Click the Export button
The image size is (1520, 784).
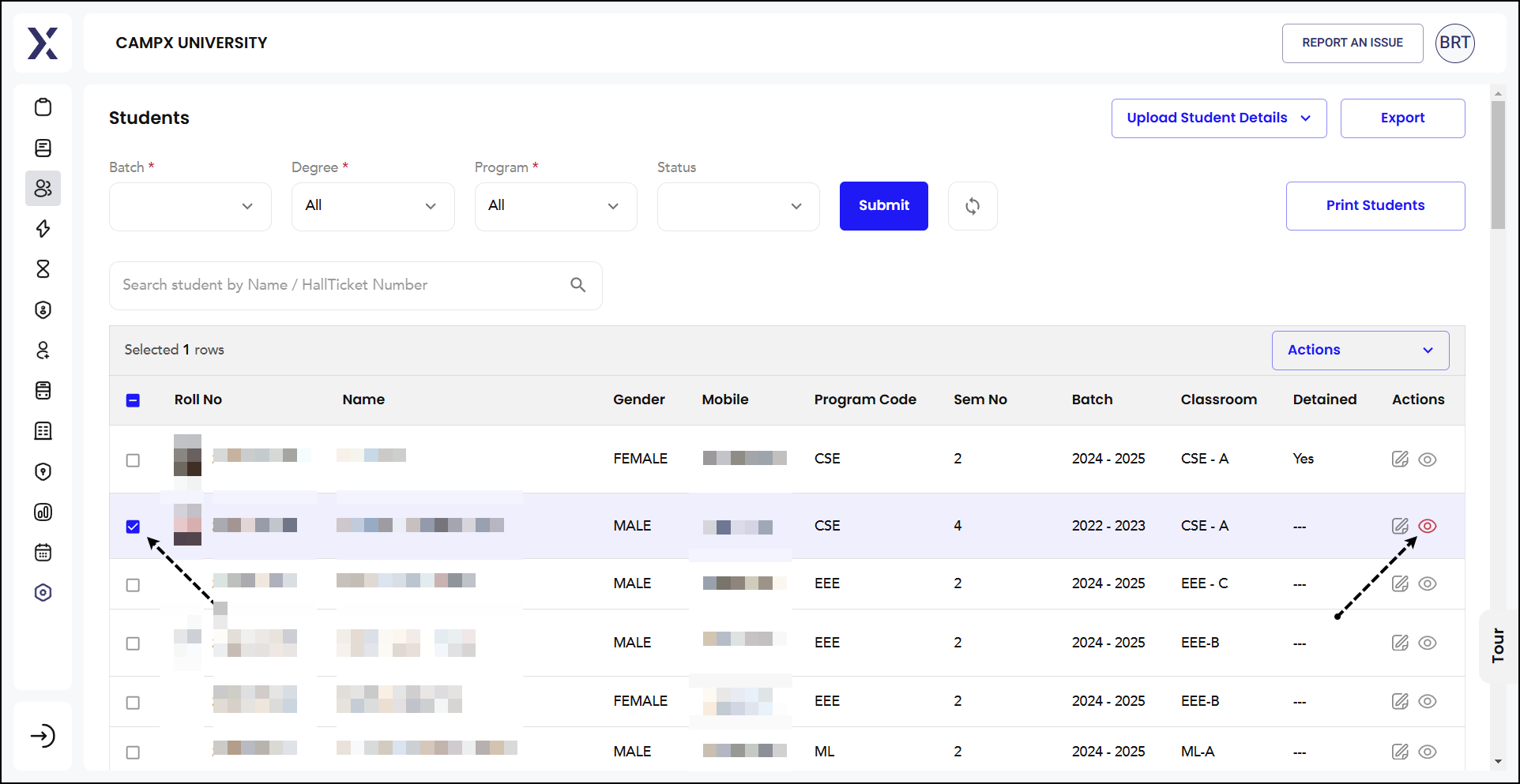pyautogui.click(x=1402, y=118)
